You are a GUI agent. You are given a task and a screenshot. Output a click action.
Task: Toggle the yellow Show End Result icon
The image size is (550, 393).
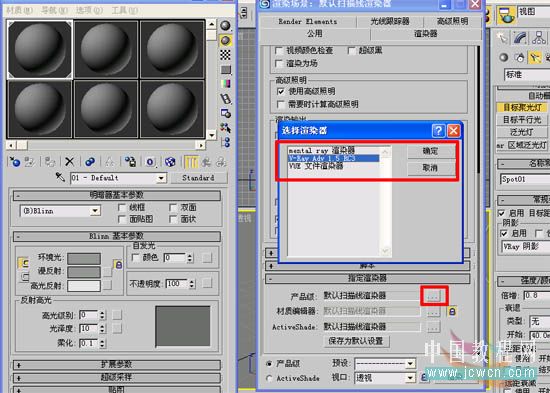tap(191, 162)
